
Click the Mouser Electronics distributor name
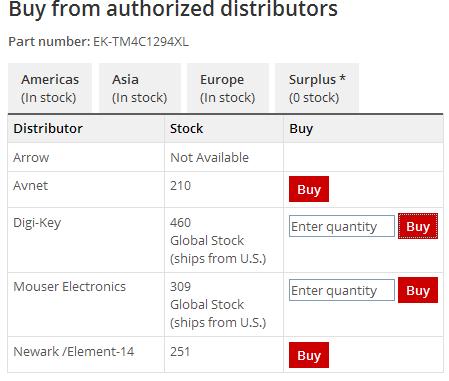pos(69,287)
